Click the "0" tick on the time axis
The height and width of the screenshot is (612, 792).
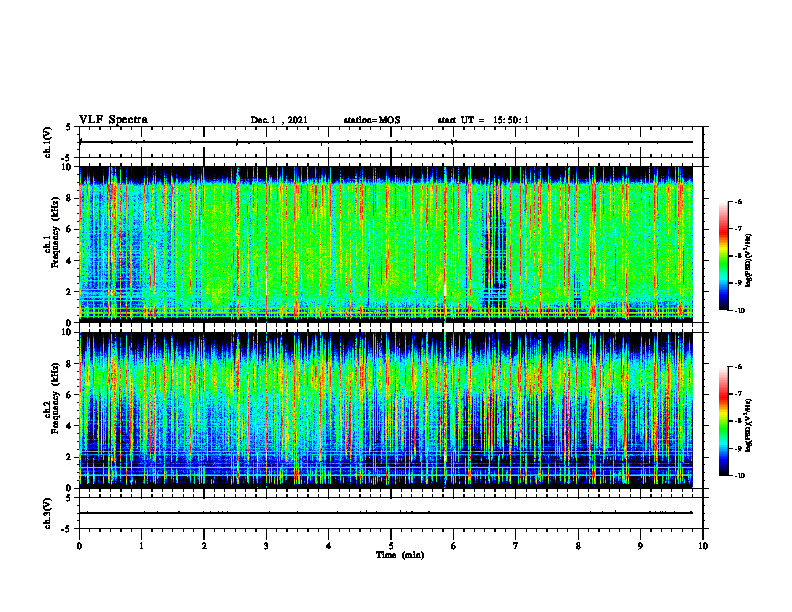(x=79, y=546)
